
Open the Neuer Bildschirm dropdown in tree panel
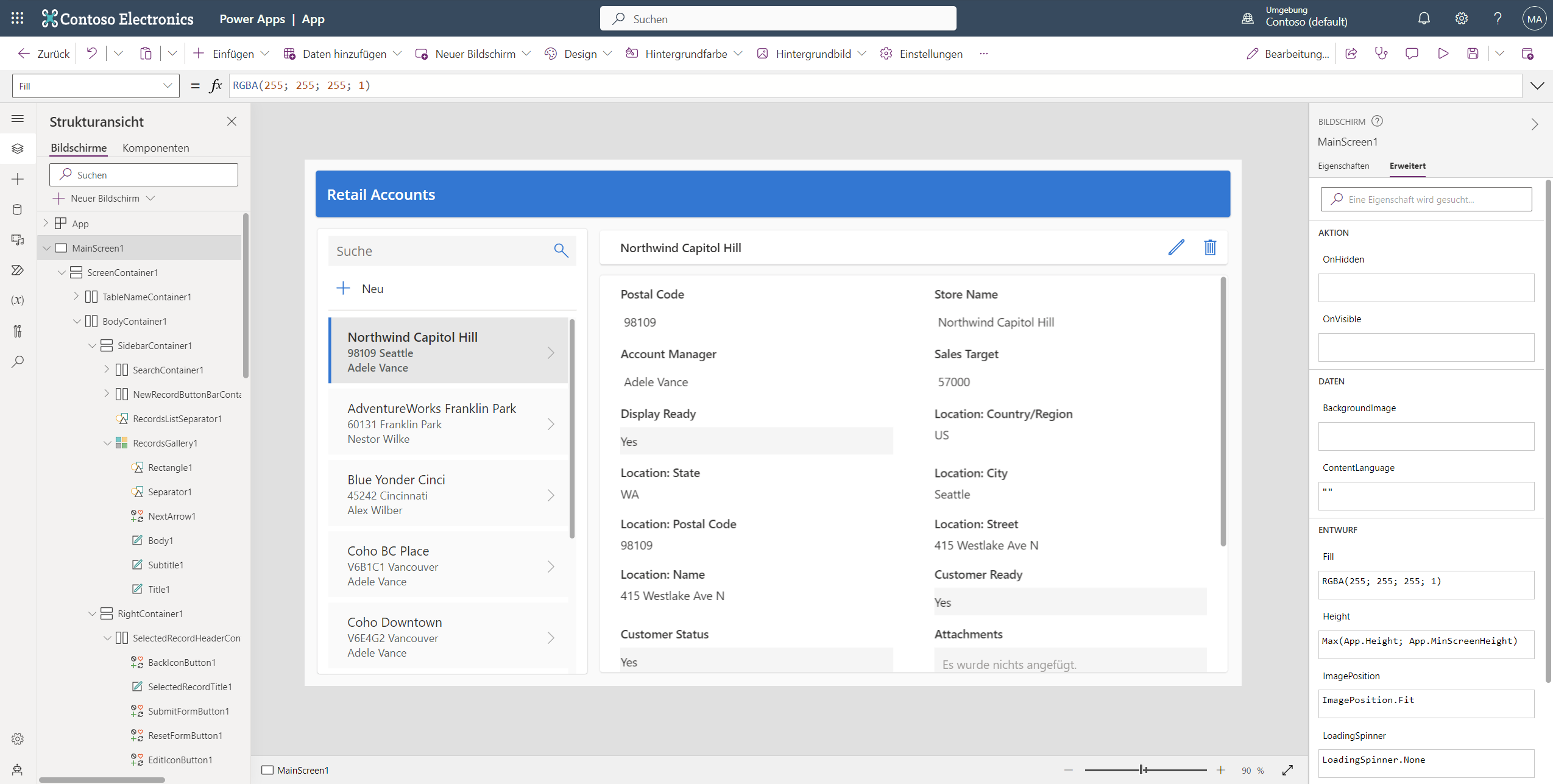click(x=104, y=198)
